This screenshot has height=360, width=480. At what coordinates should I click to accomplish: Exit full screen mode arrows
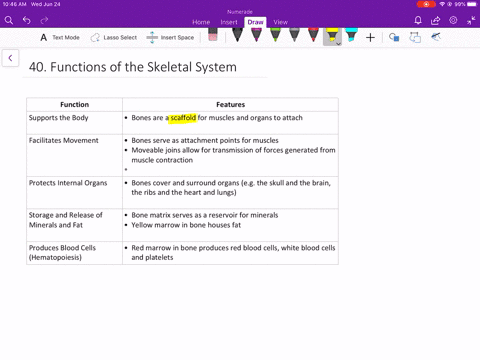(x=471, y=20)
